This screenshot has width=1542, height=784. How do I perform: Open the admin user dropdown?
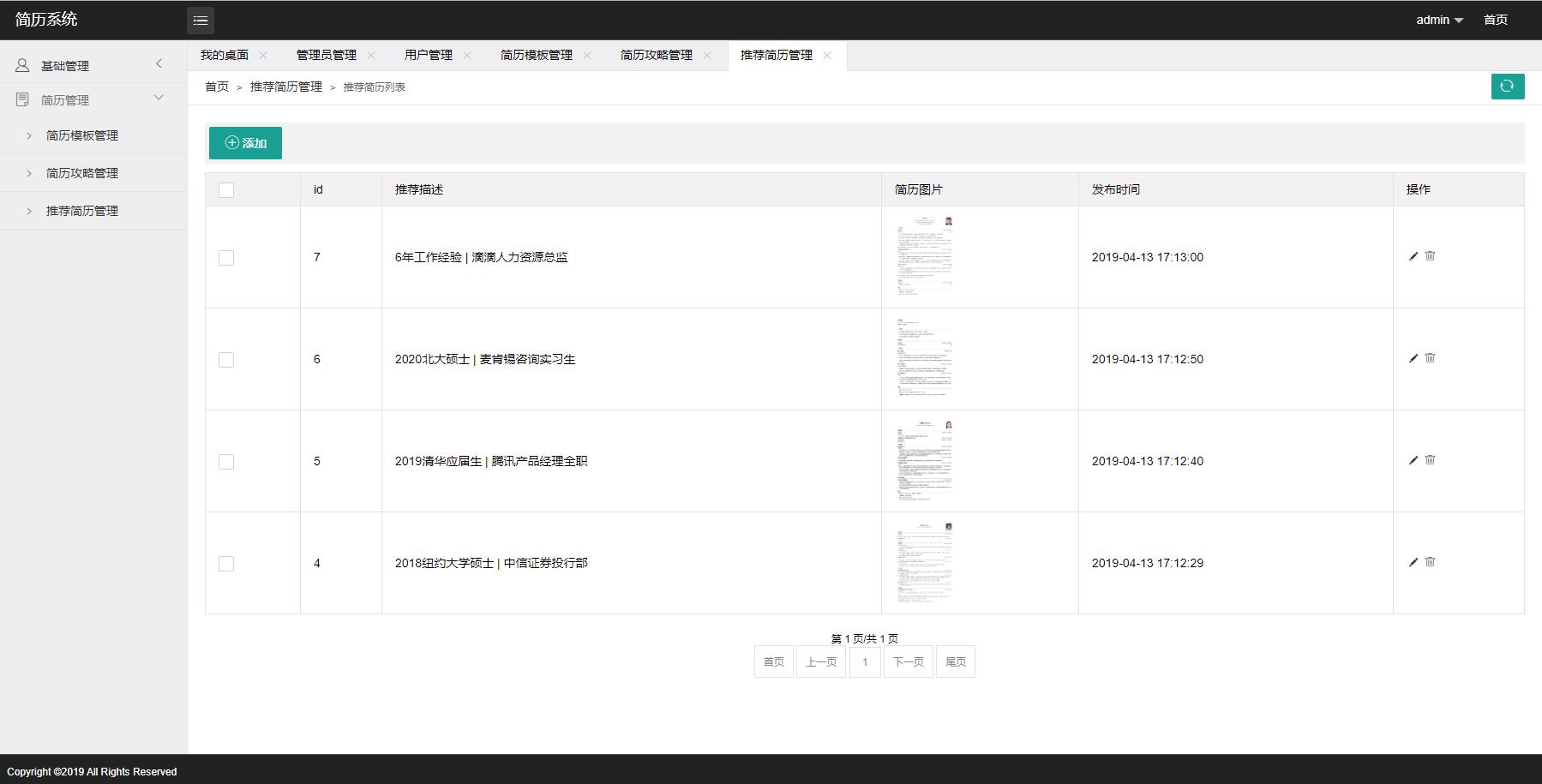pyautogui.click(x=1439, y=20)
